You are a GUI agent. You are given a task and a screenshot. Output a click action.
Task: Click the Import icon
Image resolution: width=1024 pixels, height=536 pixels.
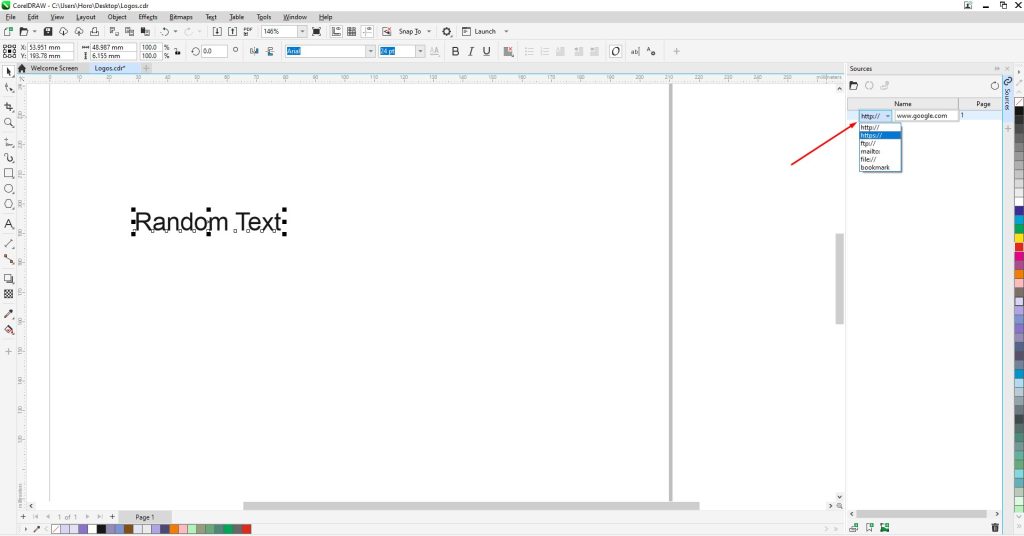(x=217, y=31)
